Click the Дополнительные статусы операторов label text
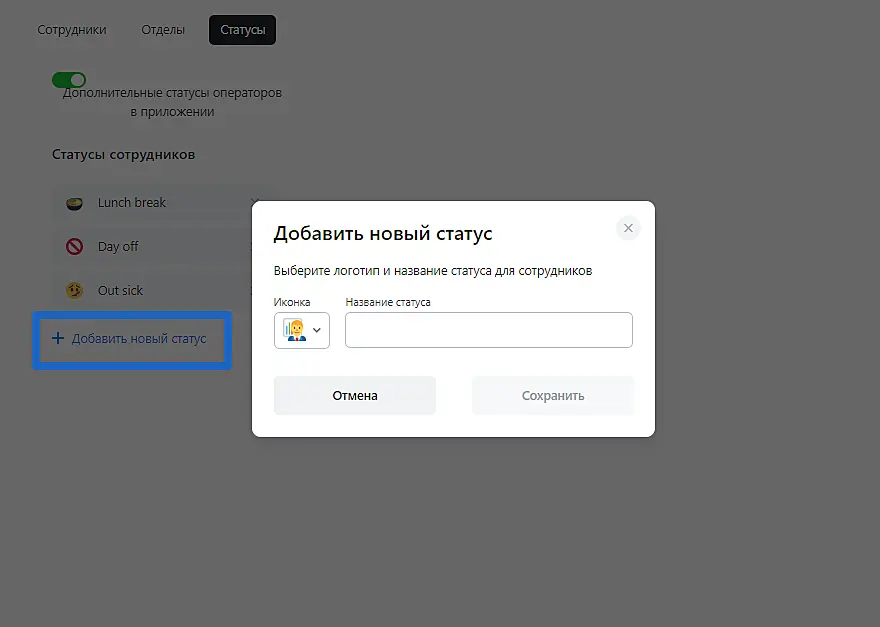 click(172, 102)
